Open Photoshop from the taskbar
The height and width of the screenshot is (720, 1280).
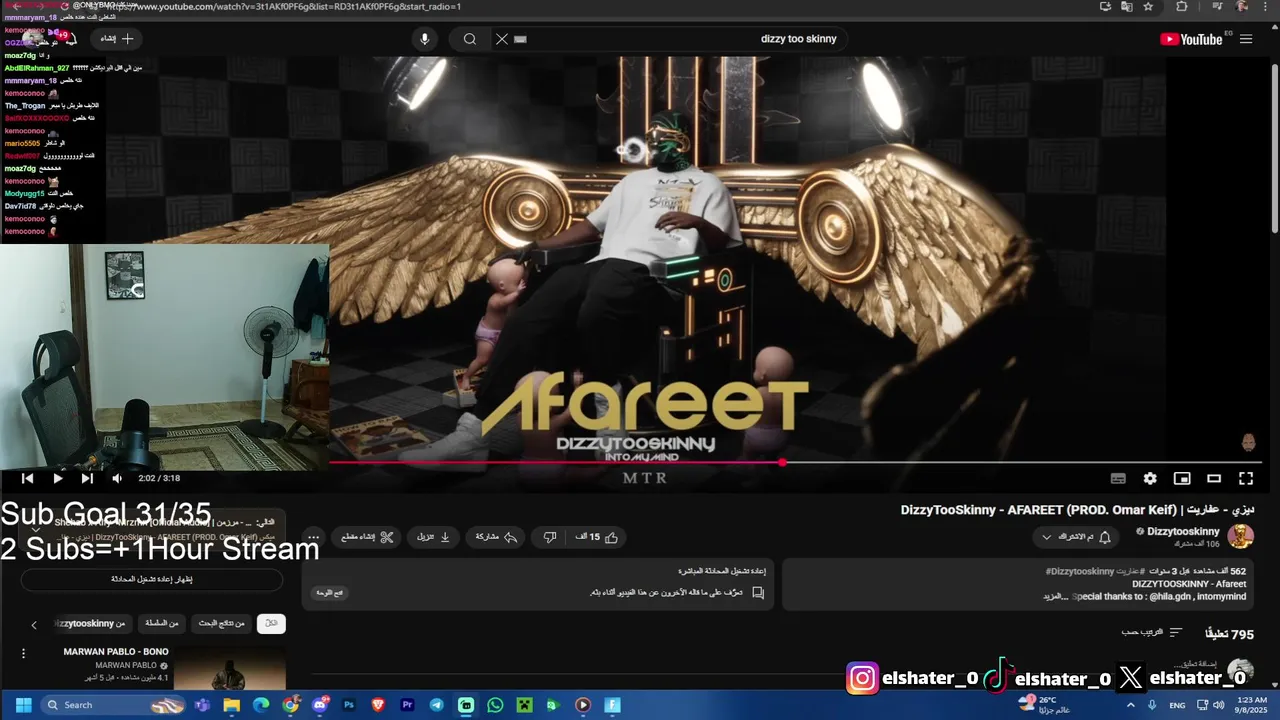(349, 705)
